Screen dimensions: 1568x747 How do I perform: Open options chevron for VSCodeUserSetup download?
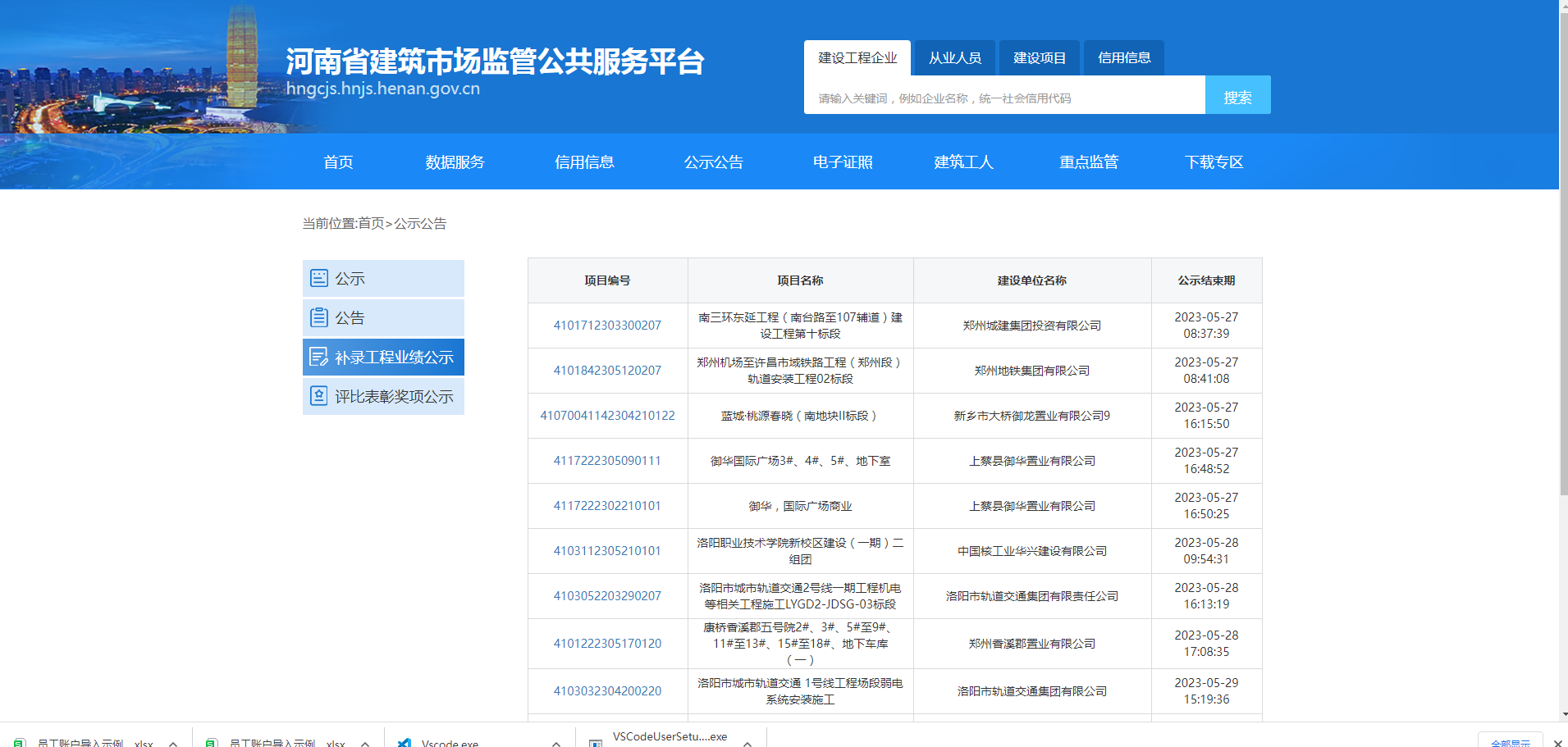[x=747, y=743]
